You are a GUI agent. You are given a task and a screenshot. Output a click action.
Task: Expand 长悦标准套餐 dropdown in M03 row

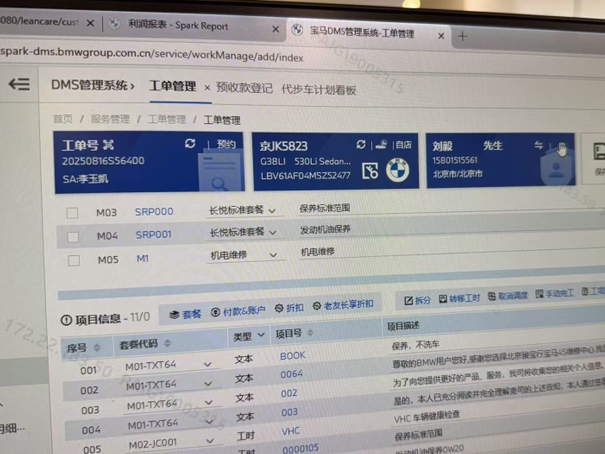(x=272, y=211)
